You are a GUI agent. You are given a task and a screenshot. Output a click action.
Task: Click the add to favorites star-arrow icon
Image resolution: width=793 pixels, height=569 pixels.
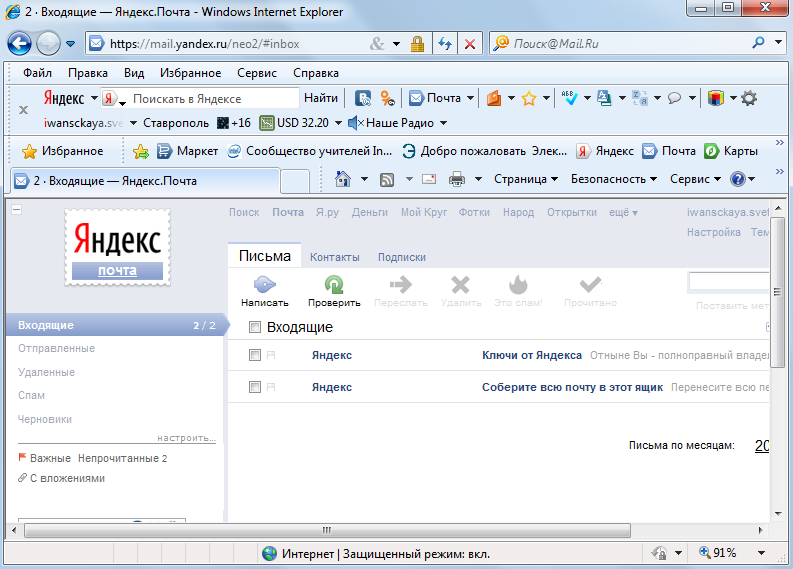141,151
